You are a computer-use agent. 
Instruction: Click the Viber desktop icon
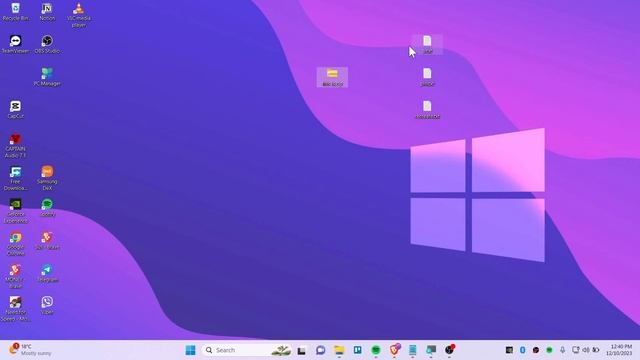47,305
